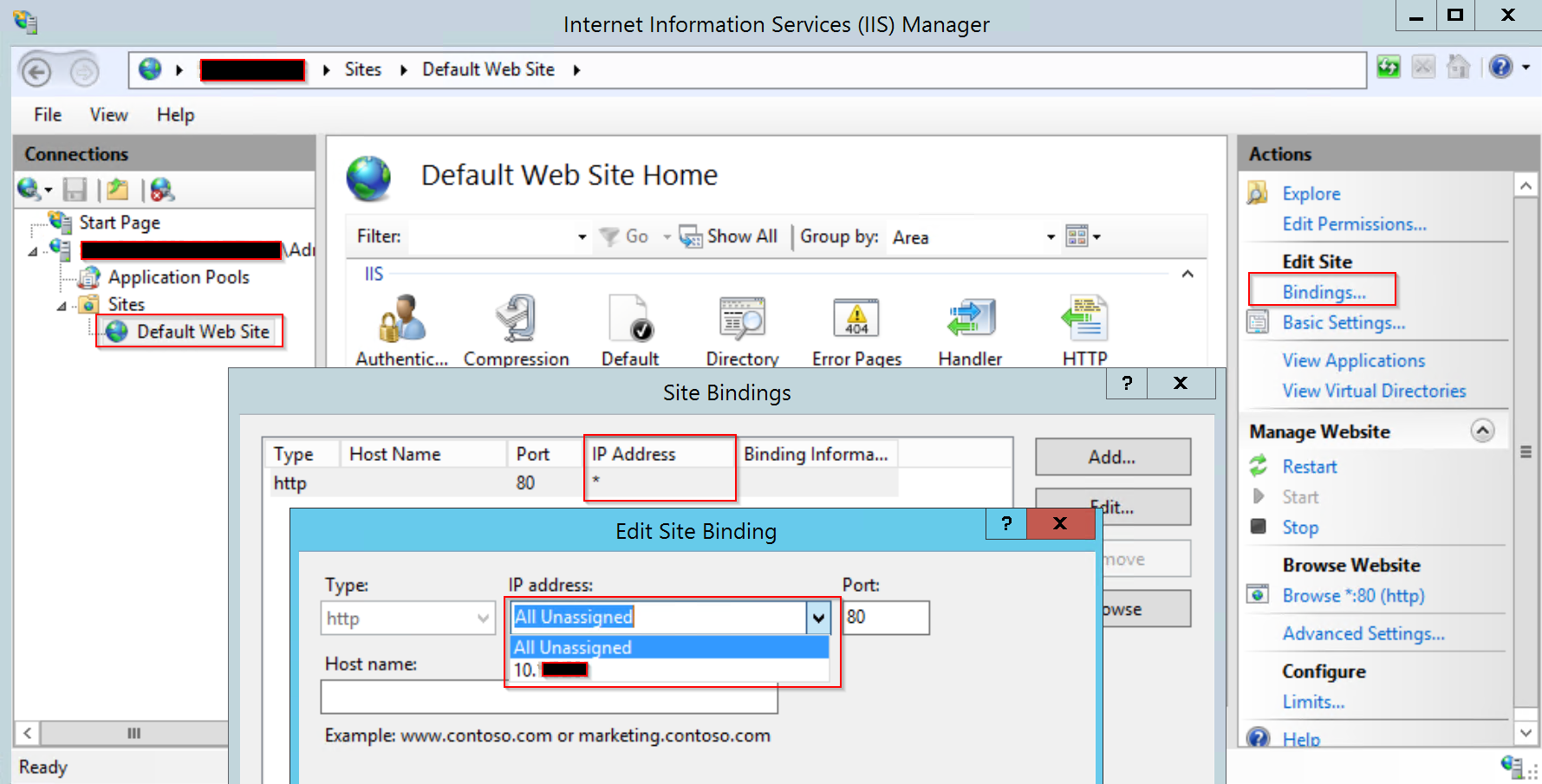Screen dimensions: 1542x784
Task: Click the Add... button in Site Bindings
Action: pos(1113,457)
